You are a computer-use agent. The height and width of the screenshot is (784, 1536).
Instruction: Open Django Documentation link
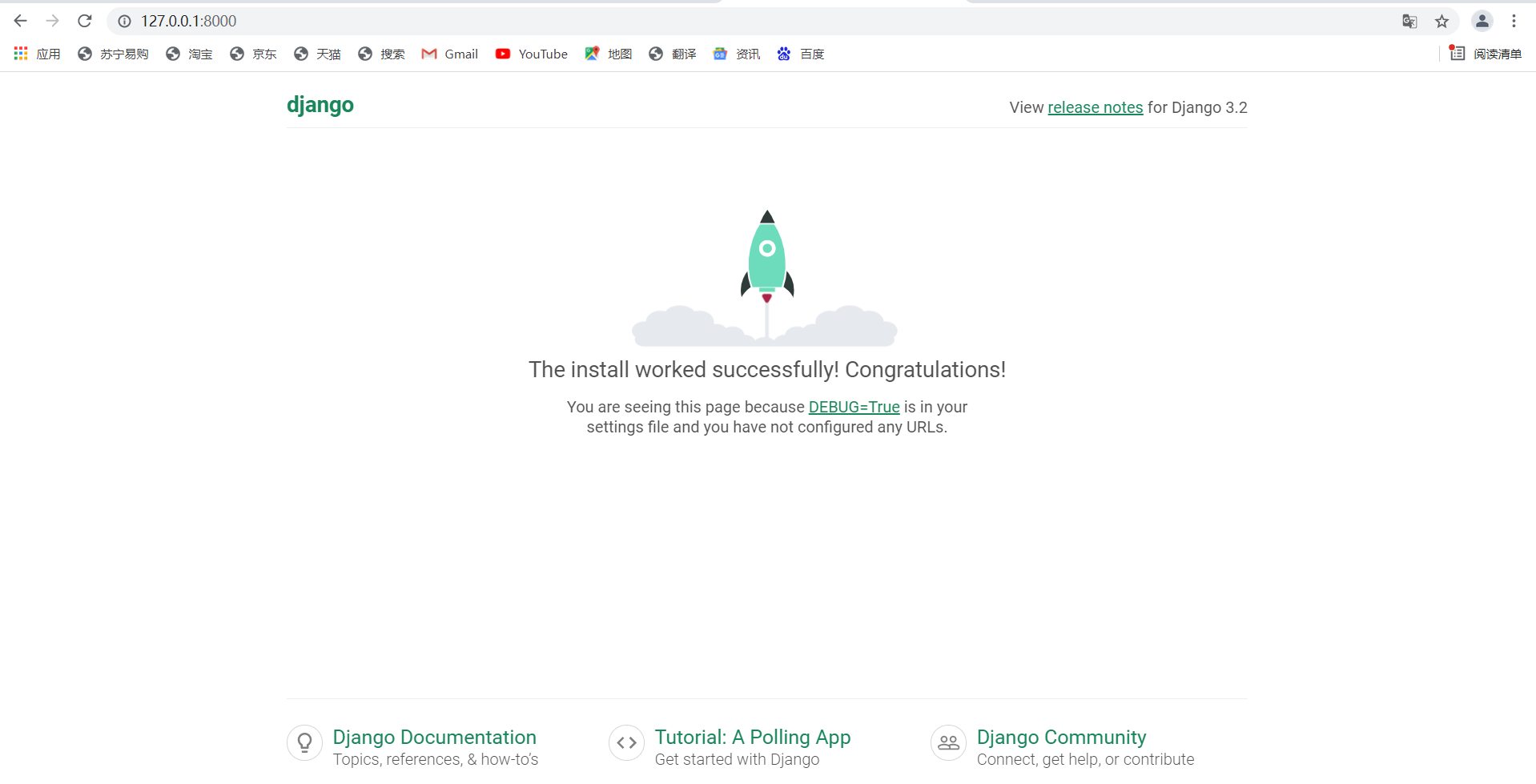pos(435,737)
